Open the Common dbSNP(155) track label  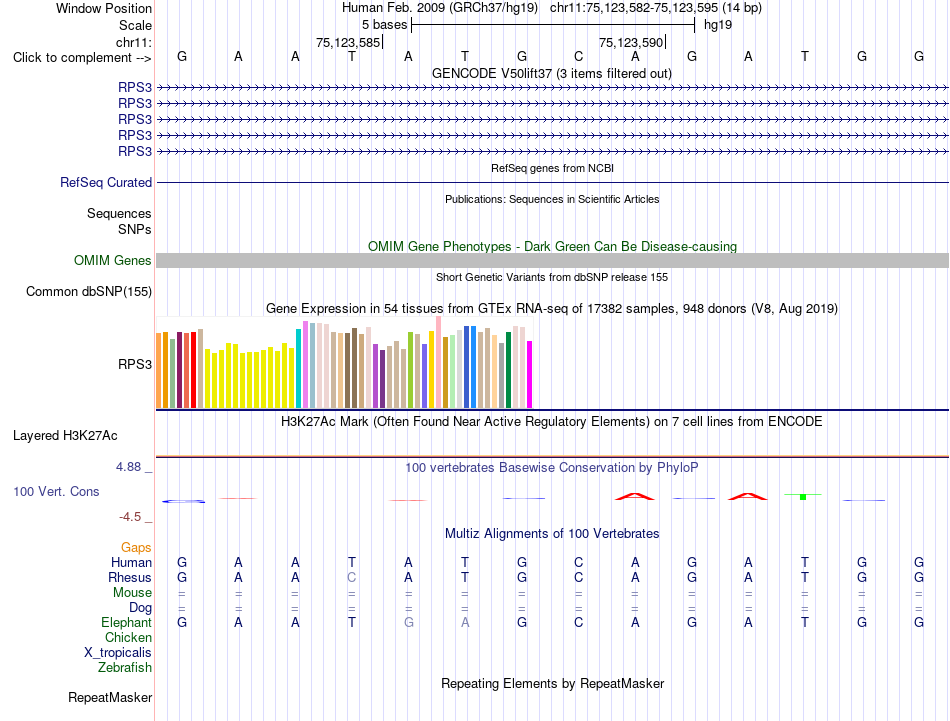point(89,291)
